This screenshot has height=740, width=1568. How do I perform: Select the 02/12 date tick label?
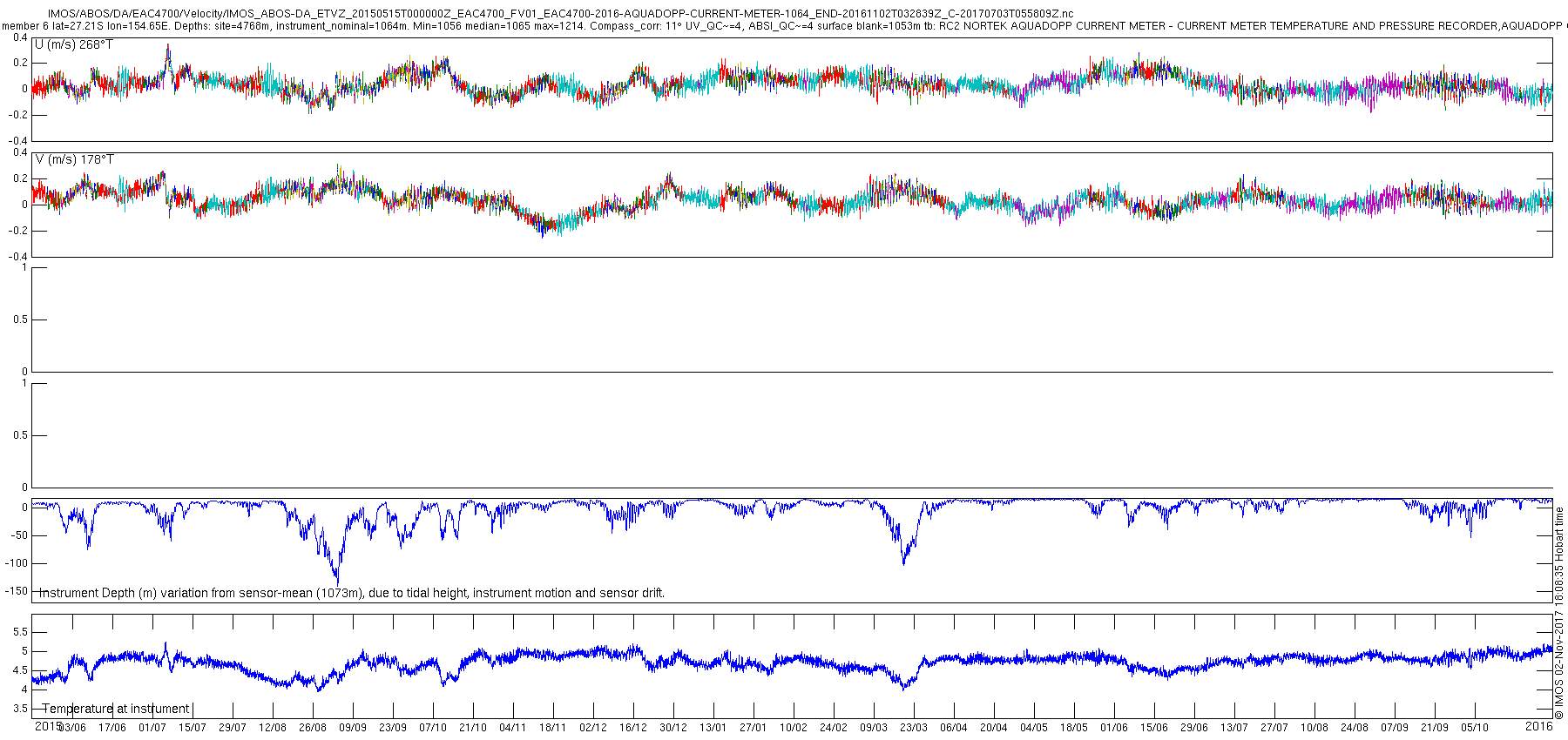click(593, 728)
